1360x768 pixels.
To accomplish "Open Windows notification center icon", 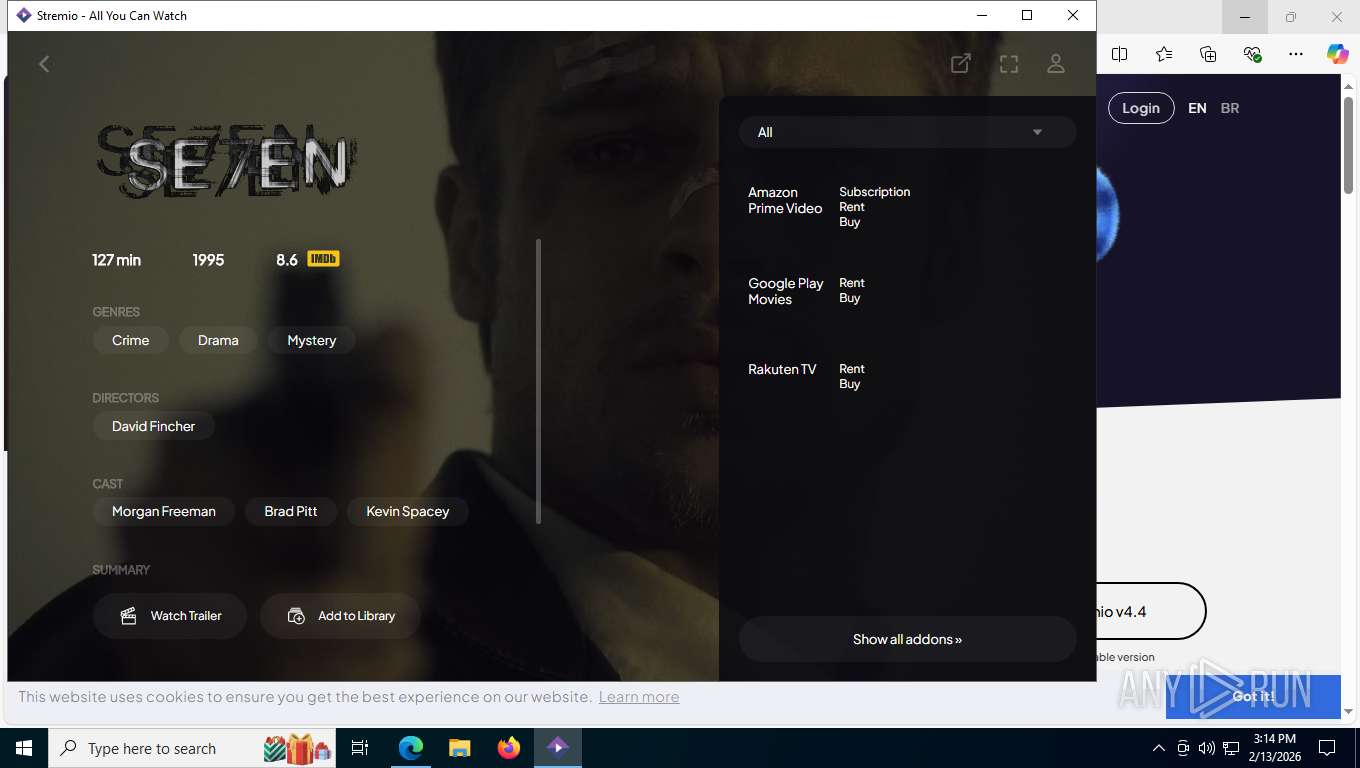I will click(x=1327, y=748).
